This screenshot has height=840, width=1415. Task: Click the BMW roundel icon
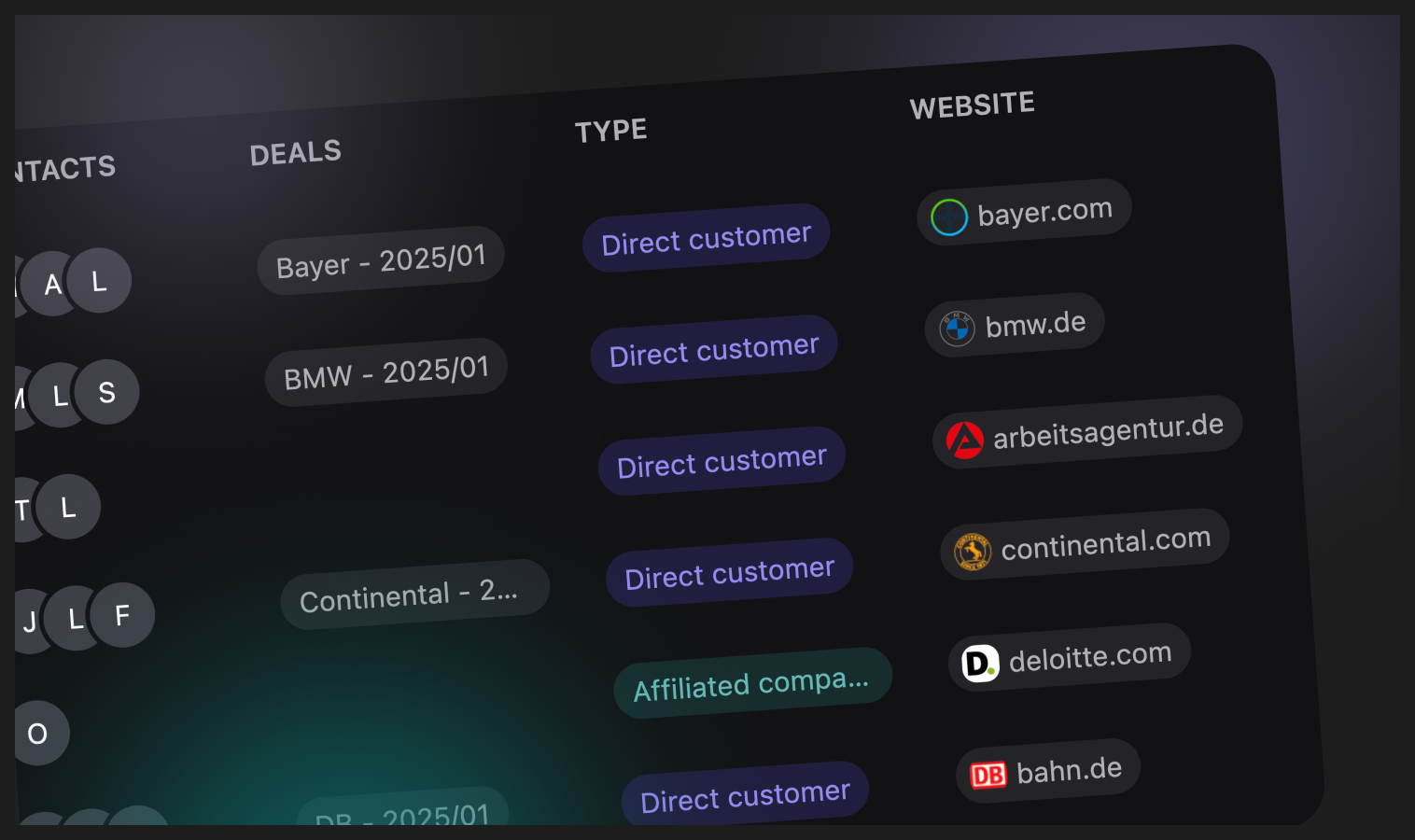(x=957, y=329)
